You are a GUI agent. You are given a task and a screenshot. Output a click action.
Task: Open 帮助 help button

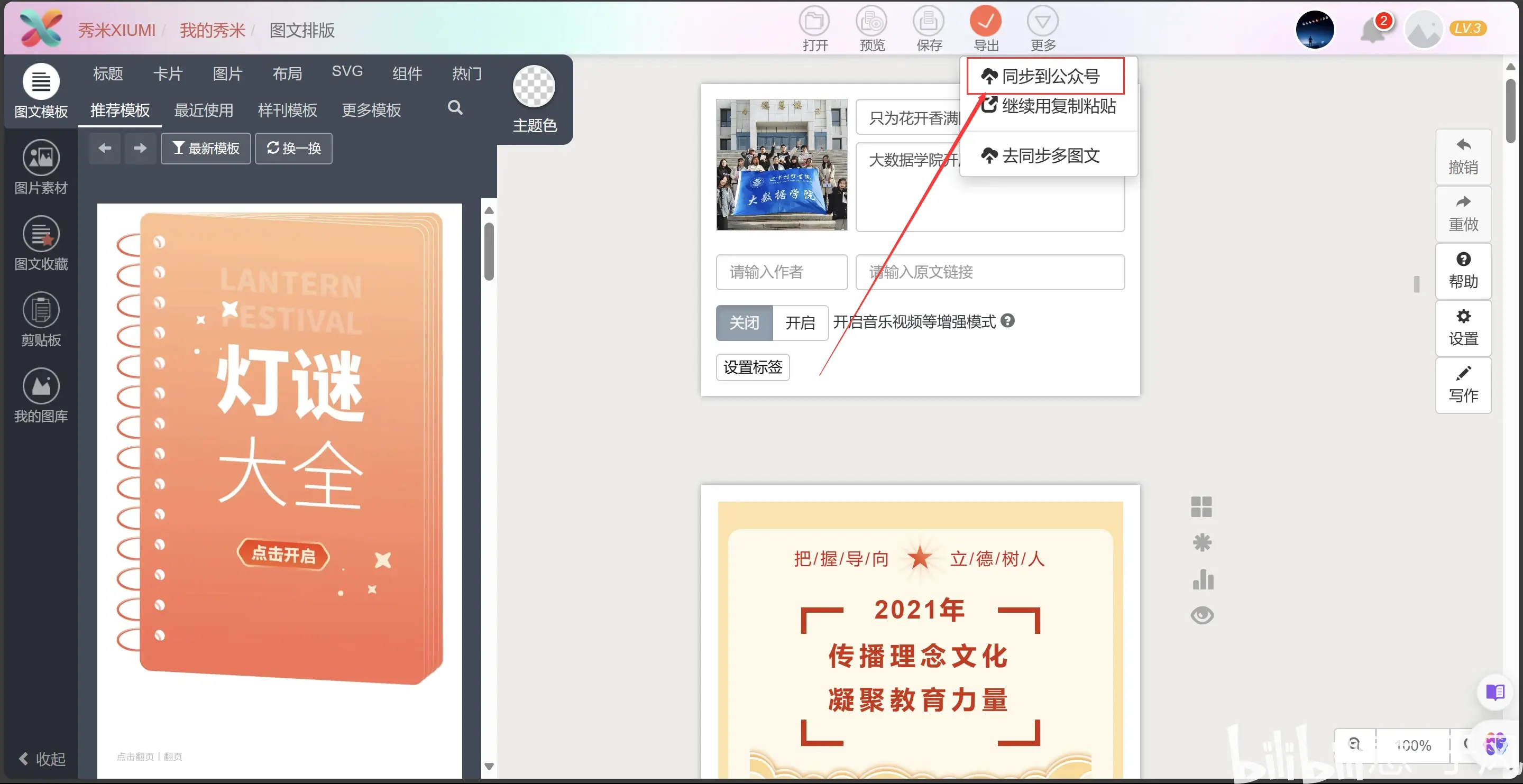tap(1463, 271)
